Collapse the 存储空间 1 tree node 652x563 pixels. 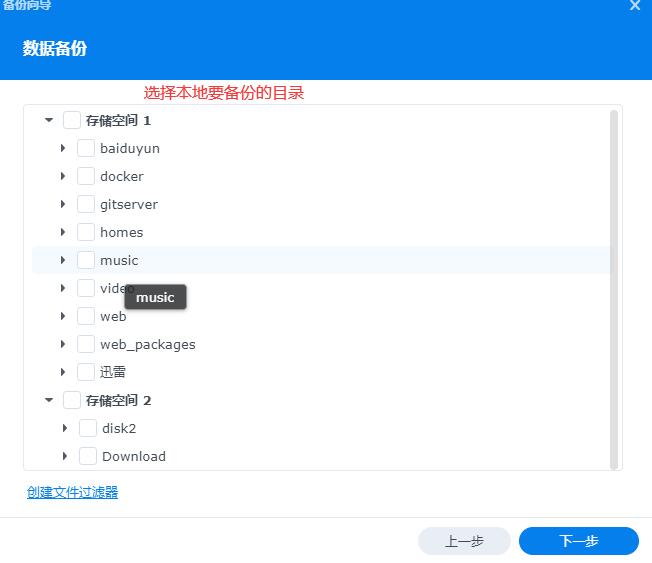tap(49, 120)
